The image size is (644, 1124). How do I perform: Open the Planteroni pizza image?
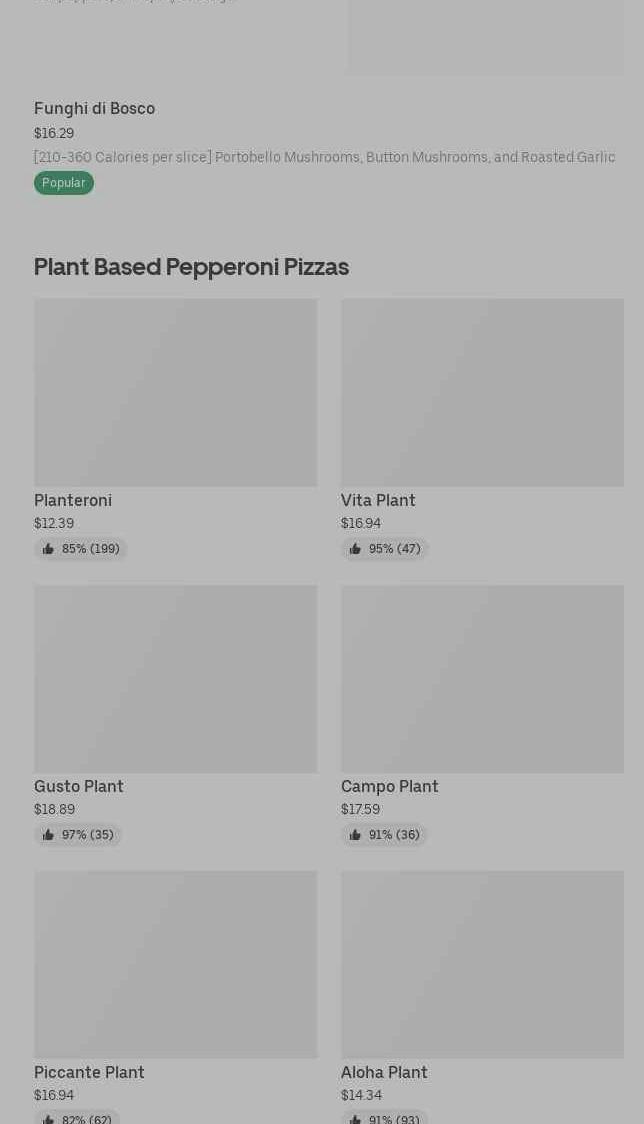pos(175,392)
